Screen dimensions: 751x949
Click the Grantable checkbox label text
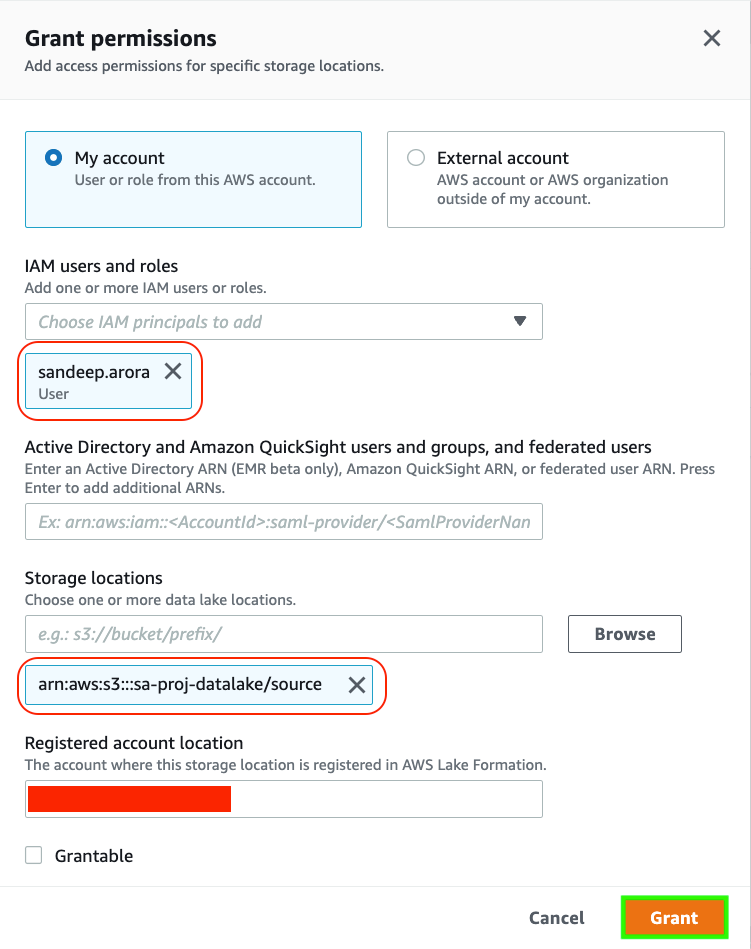[x=94, y=856]
